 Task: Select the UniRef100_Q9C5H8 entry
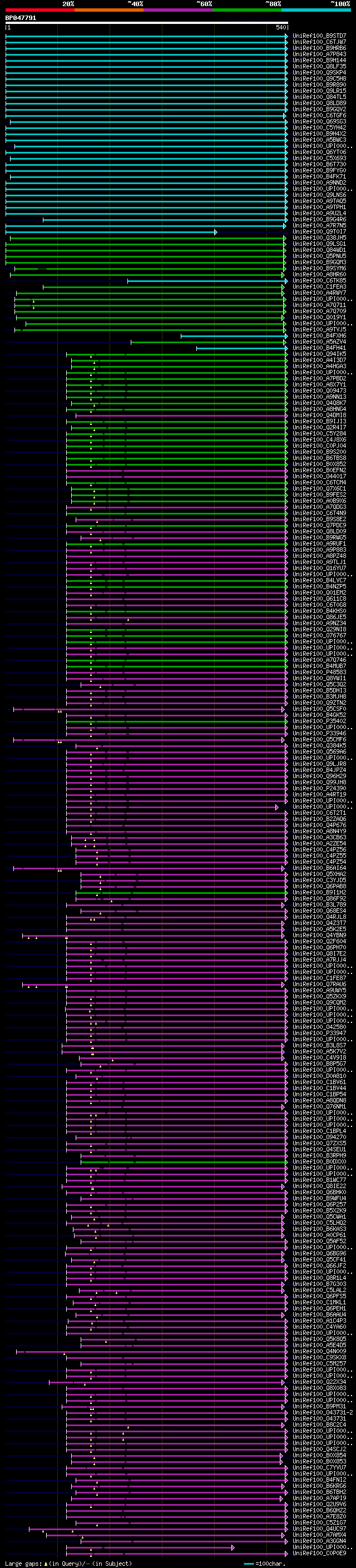tap(319, 78)
